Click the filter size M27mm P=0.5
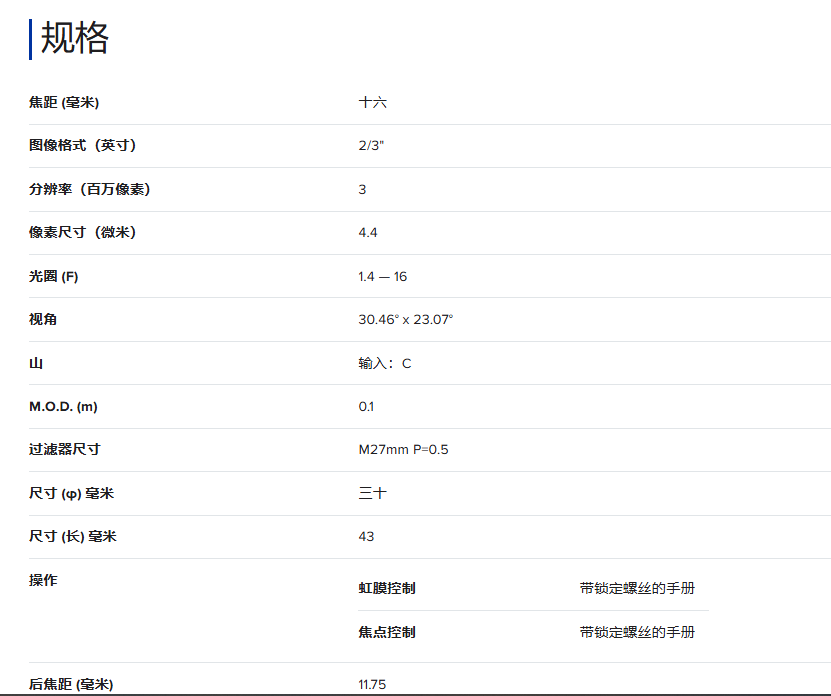Image resolution: width=831 pixels, height=696 pixels. coord(404,450)
